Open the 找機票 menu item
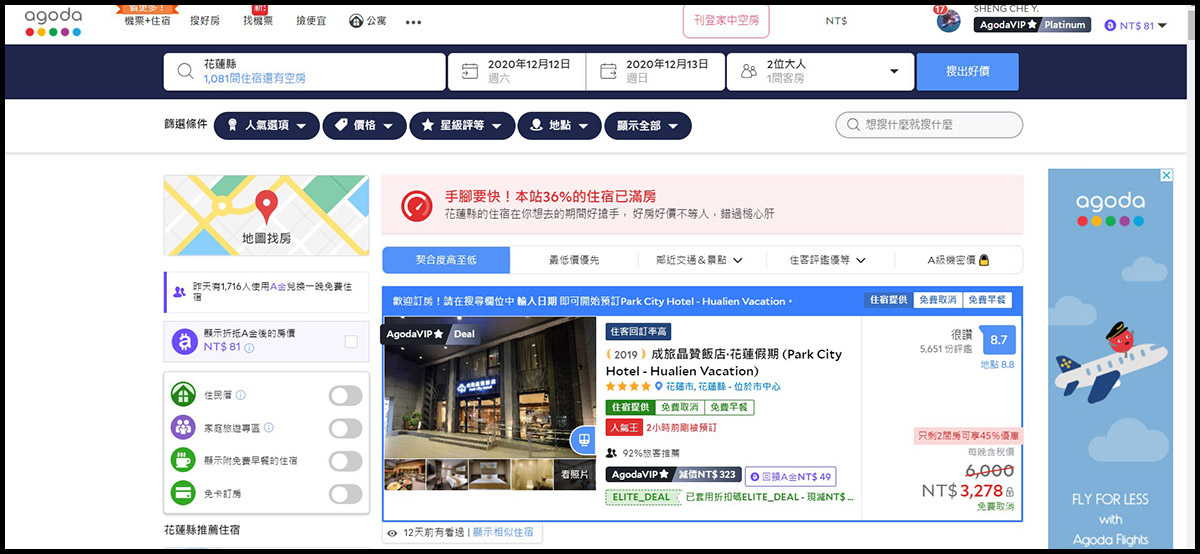The image size is (1200, 554). pyautogui.click(x=258, y=21)
